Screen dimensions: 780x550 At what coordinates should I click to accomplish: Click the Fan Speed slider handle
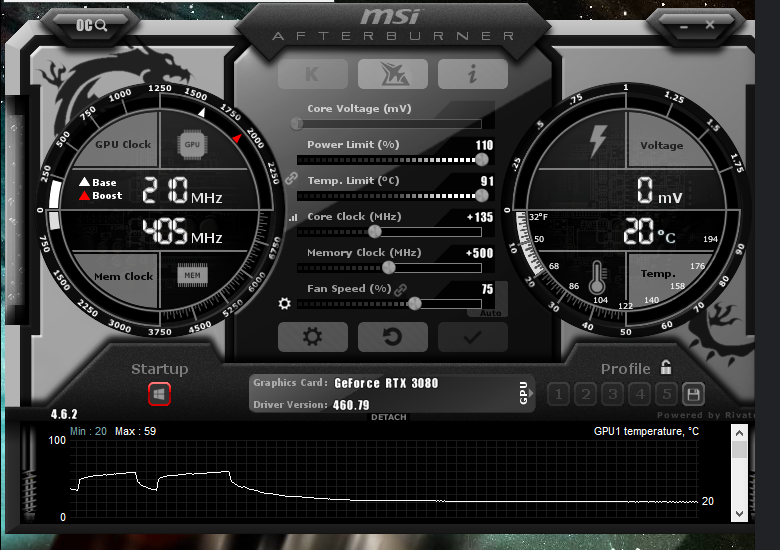pos(414,303)
